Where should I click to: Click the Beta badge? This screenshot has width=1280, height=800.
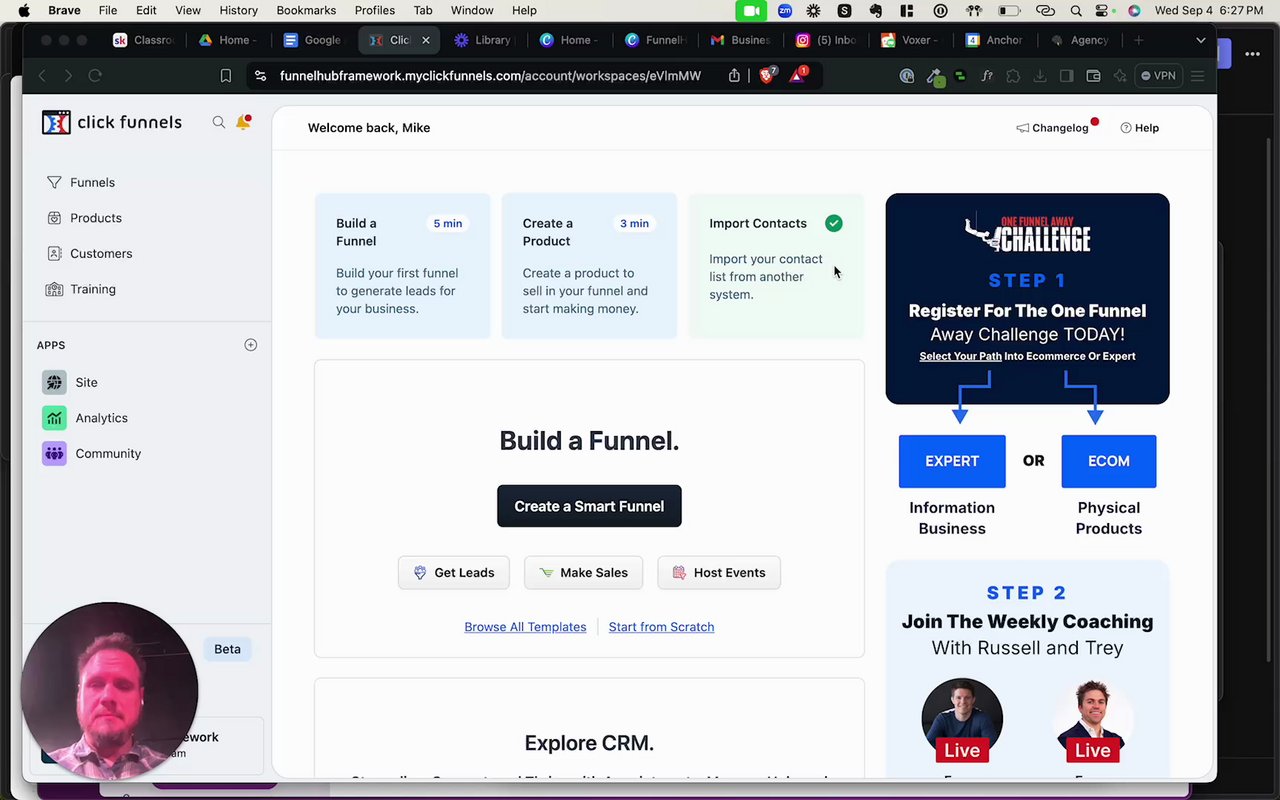(227, 649)
